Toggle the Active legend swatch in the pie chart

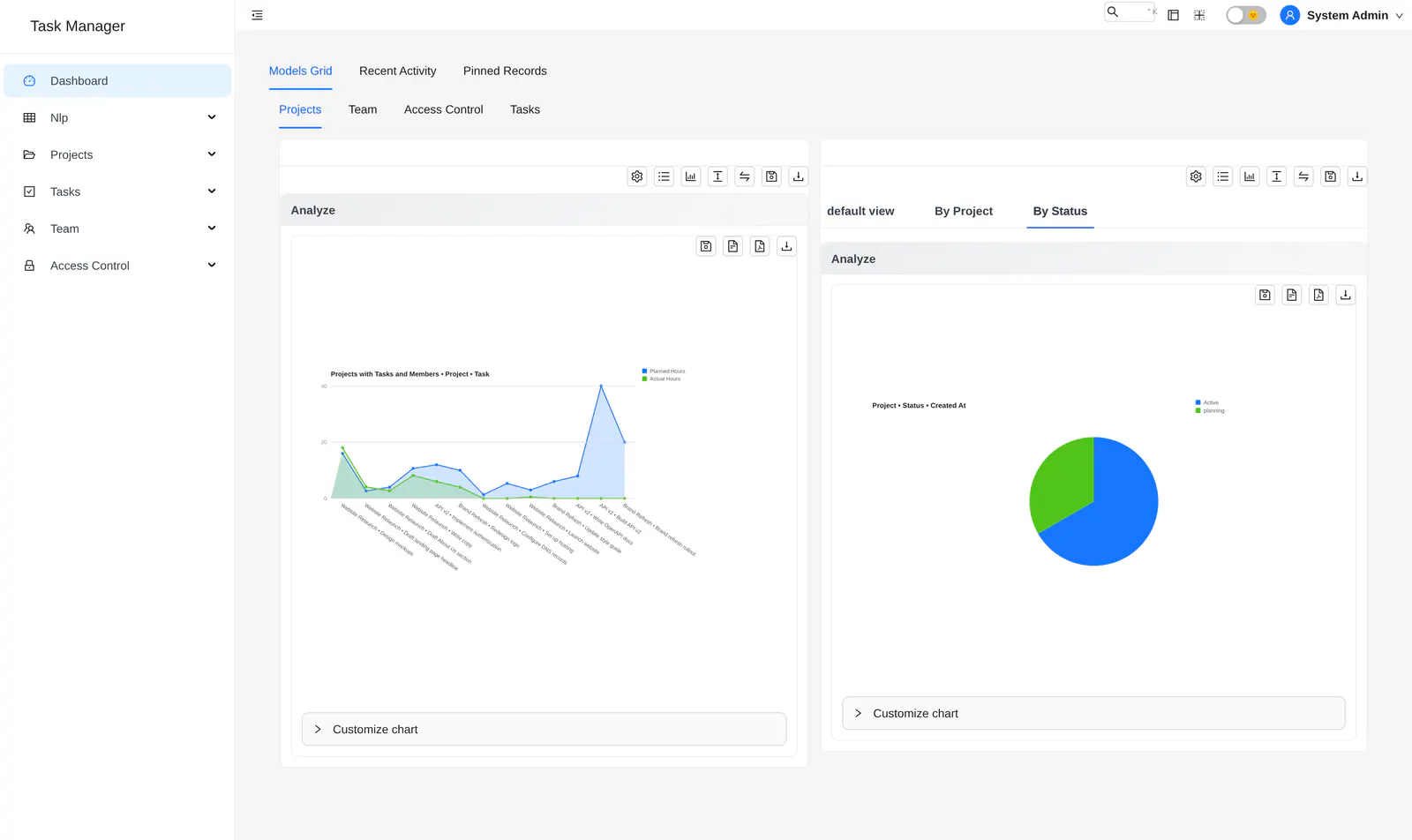[x=1198, y=402]
